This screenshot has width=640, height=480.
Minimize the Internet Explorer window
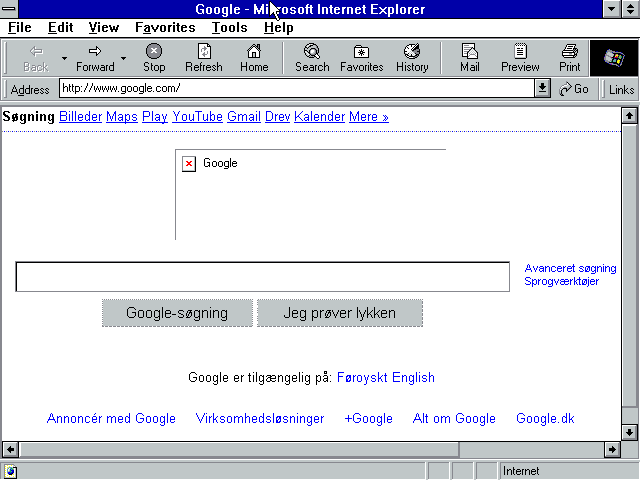pos(612,9)
